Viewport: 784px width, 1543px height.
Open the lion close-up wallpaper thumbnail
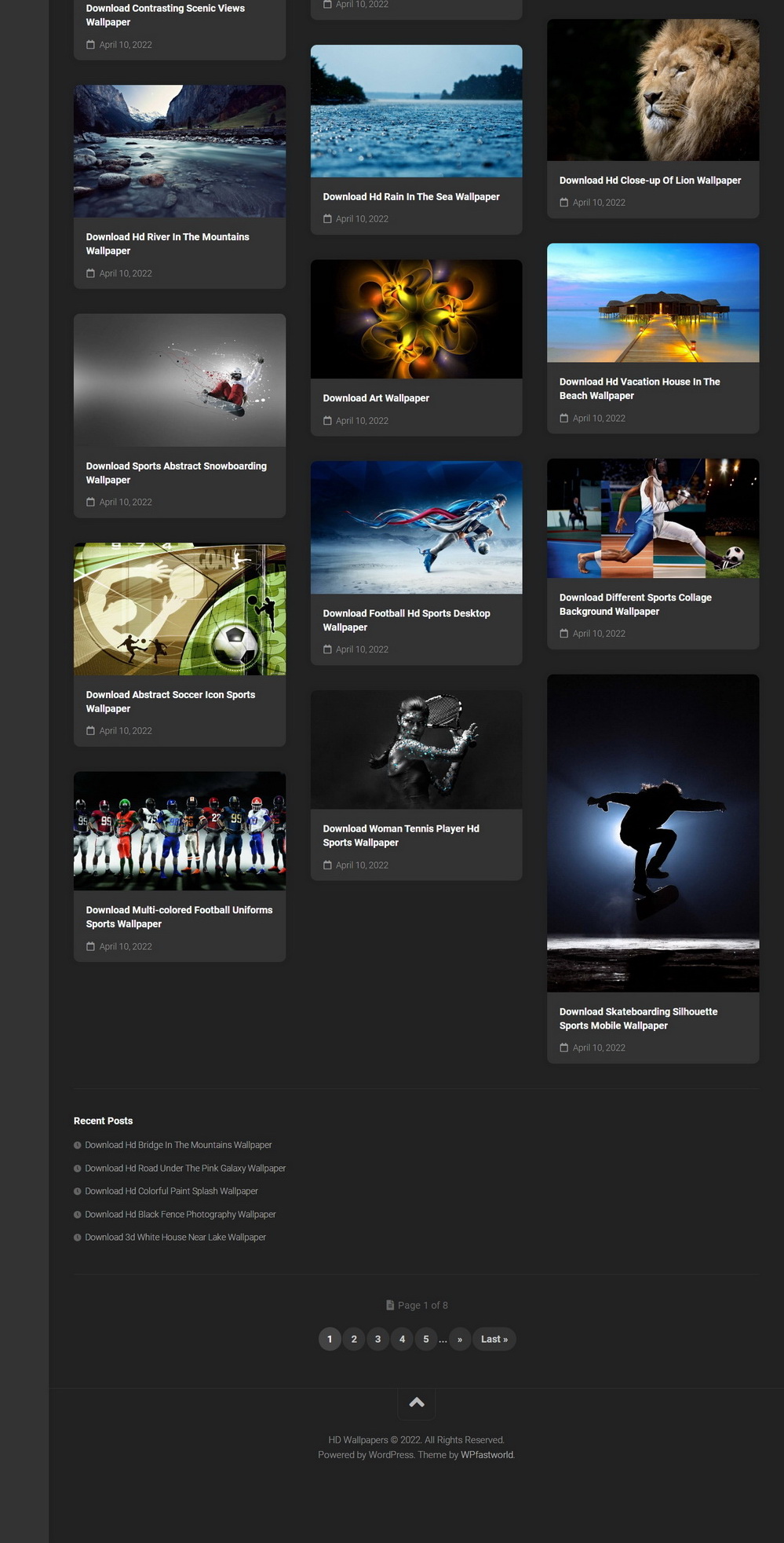click(x=652, y=90)
